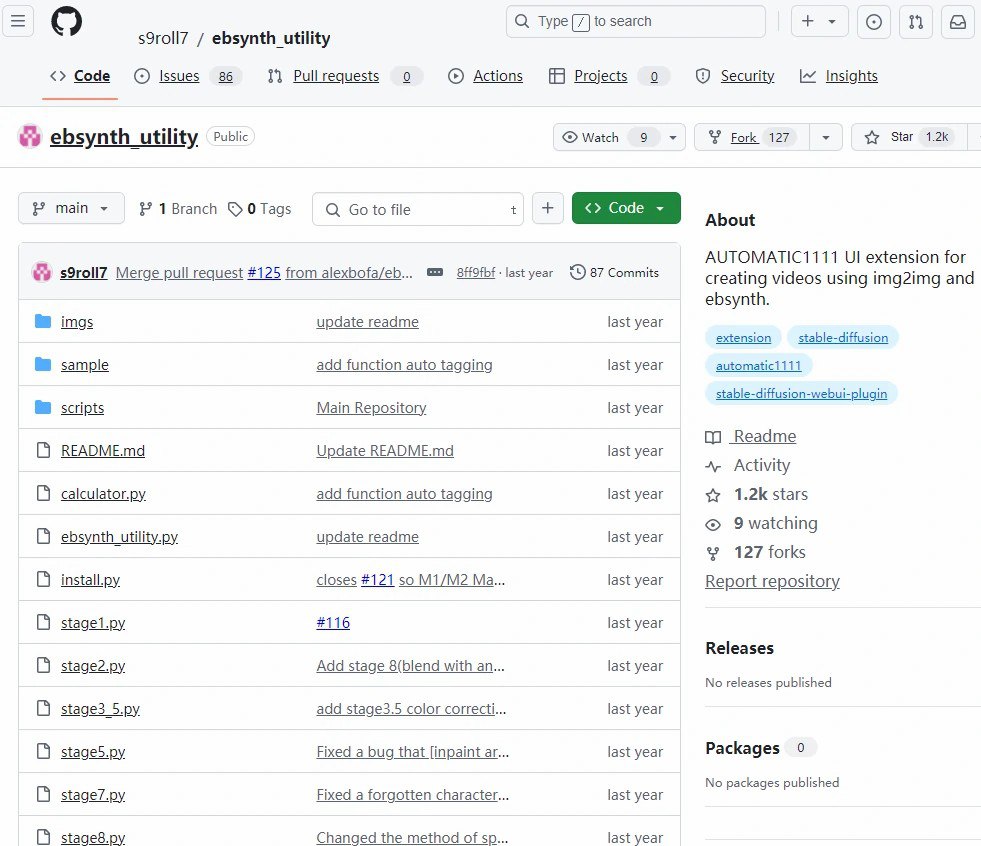Viewport: 981px width, 846px height.
Task: Open the README.md file
Action: point(103,451)
